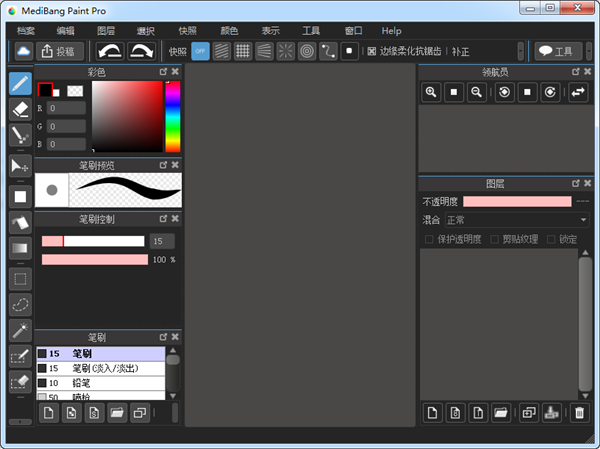
Task: Activate the Lasso selection tool
Action: point(19,303)
